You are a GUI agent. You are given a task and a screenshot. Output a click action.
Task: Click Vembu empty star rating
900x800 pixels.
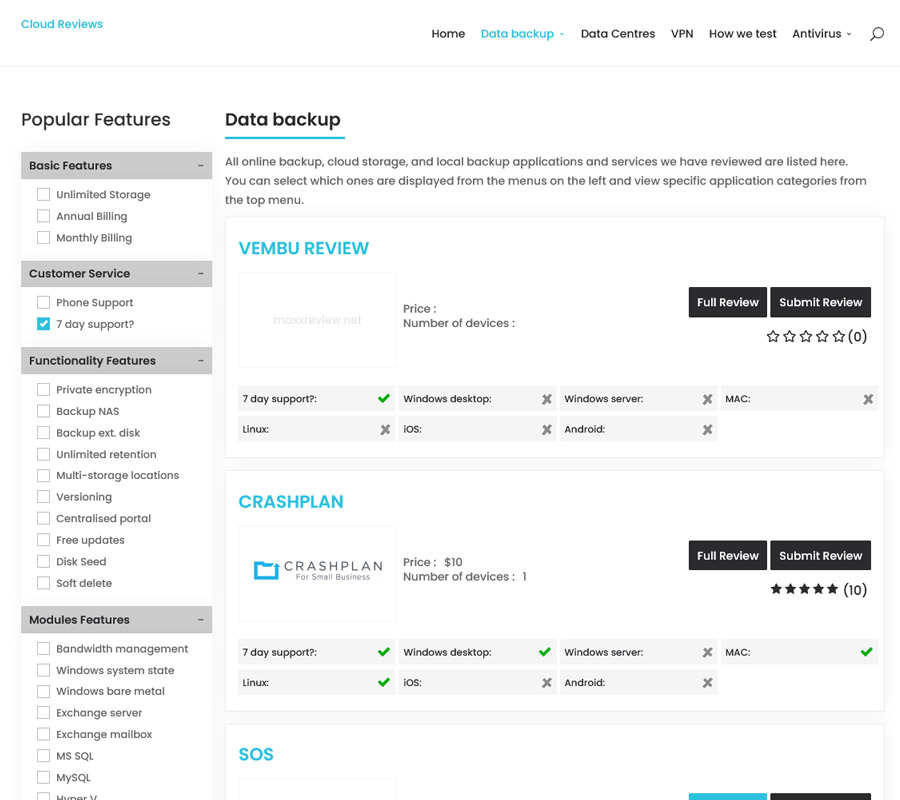tap(806, 336)
